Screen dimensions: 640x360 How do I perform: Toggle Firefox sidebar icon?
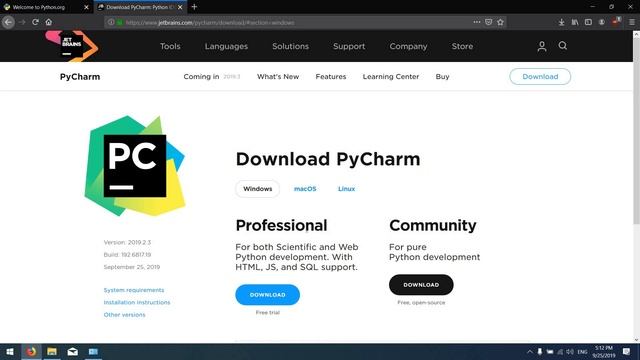588,22
